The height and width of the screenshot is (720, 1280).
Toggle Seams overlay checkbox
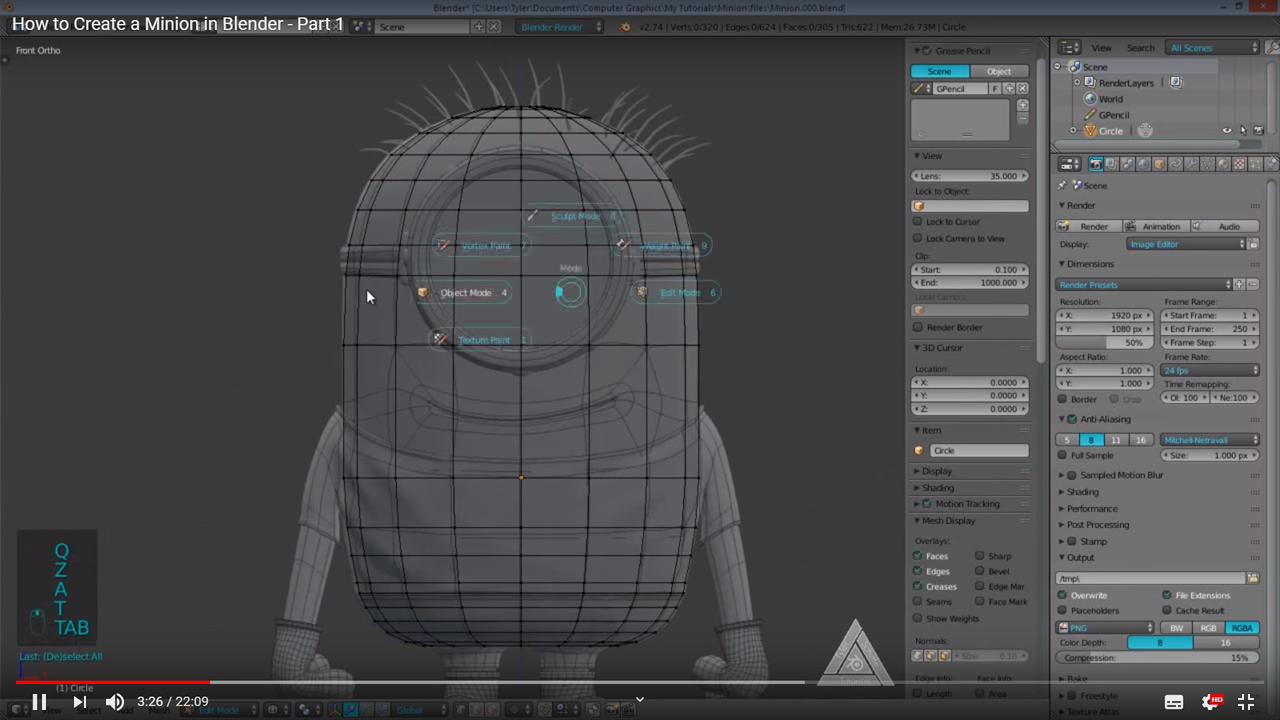(917, 602)
